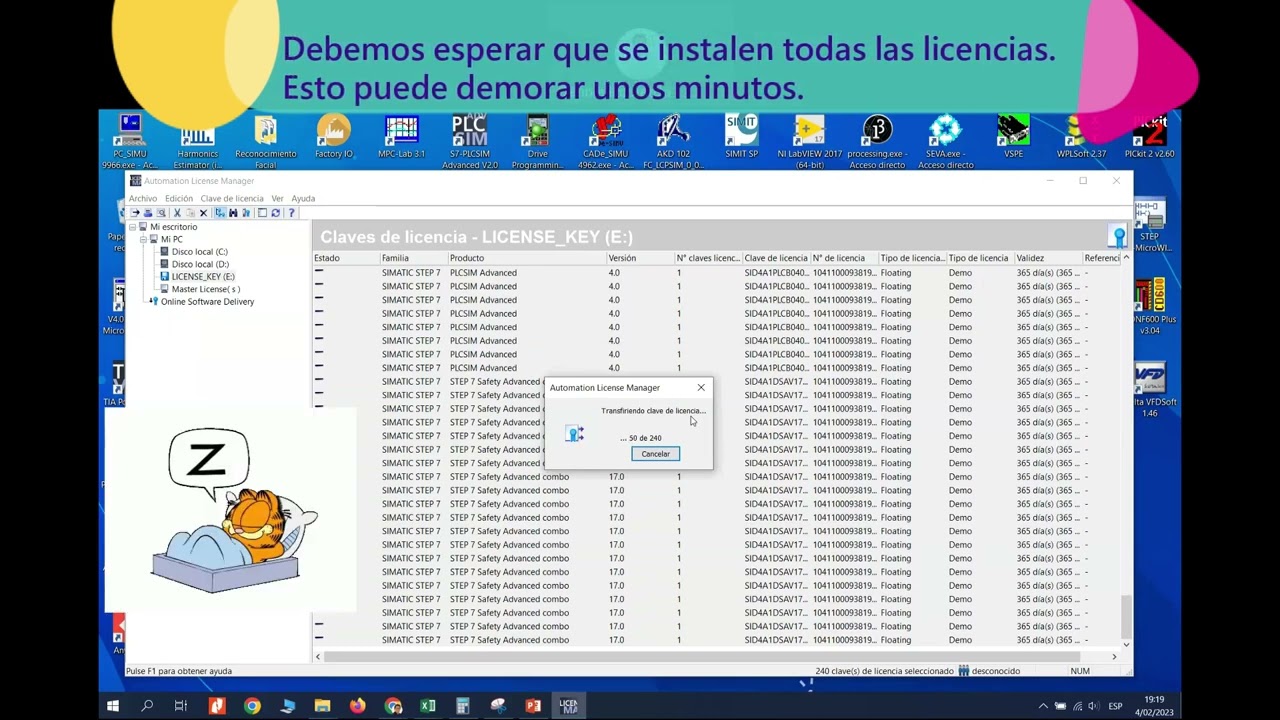
Task: Open the SIMIT SP desktop shortcut
Action: 741,137
